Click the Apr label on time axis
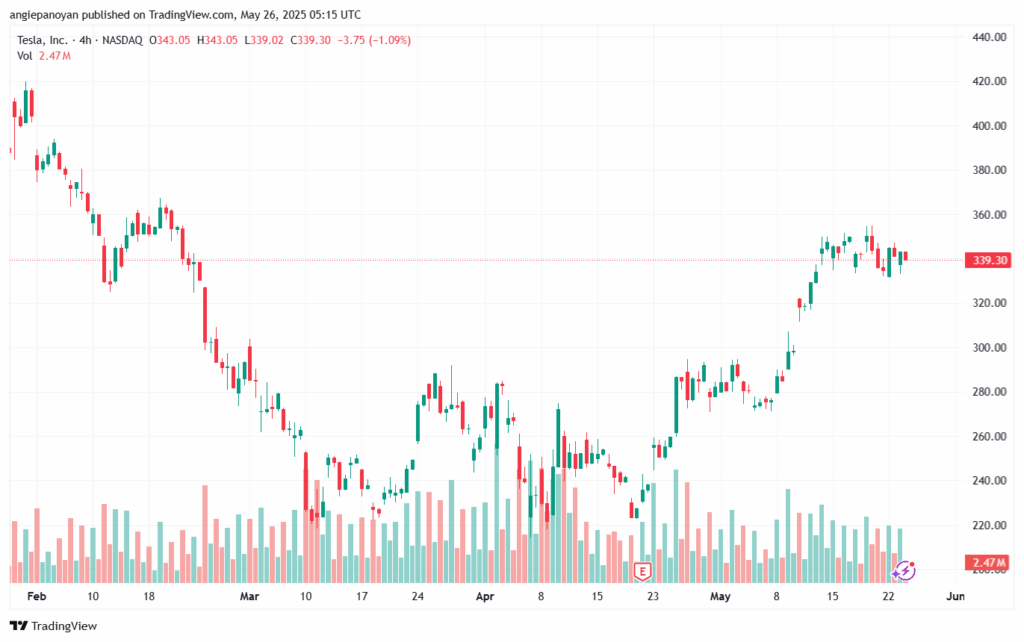 485,596
